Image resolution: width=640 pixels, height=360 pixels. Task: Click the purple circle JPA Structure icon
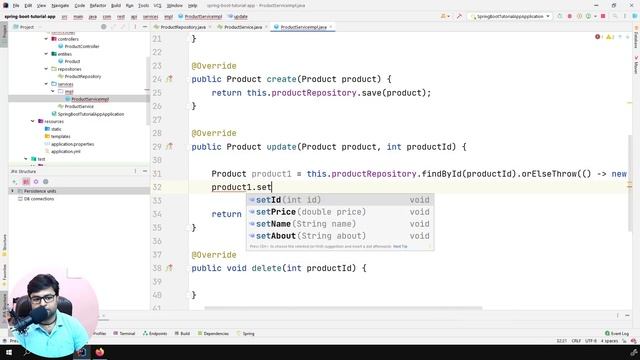pyautogui.click(x=36, y=182)
